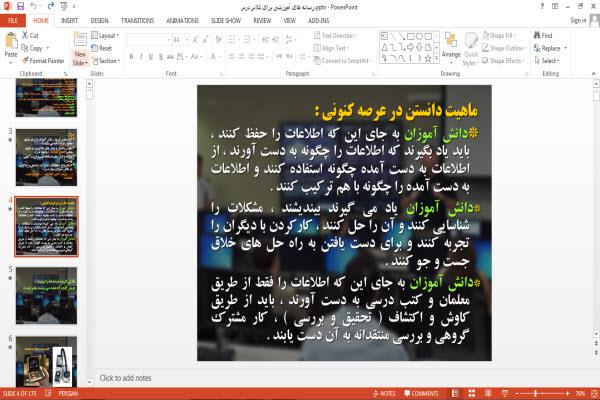600x400 pixels.
Task: Open COMMENTS pane from status bar
Action: (x=421, y=393)
